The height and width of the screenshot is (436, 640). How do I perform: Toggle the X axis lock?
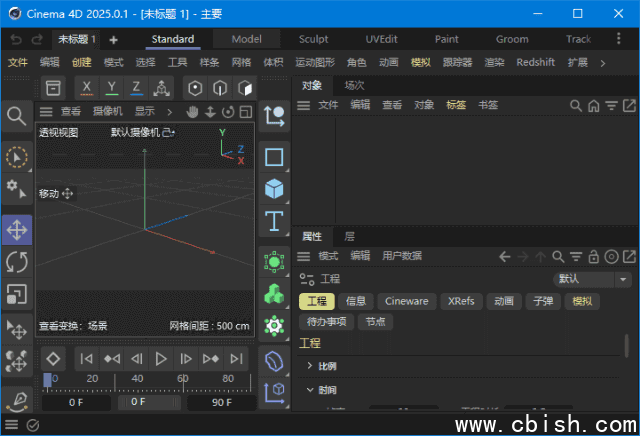pyautogui.click(x=86, y=88)
